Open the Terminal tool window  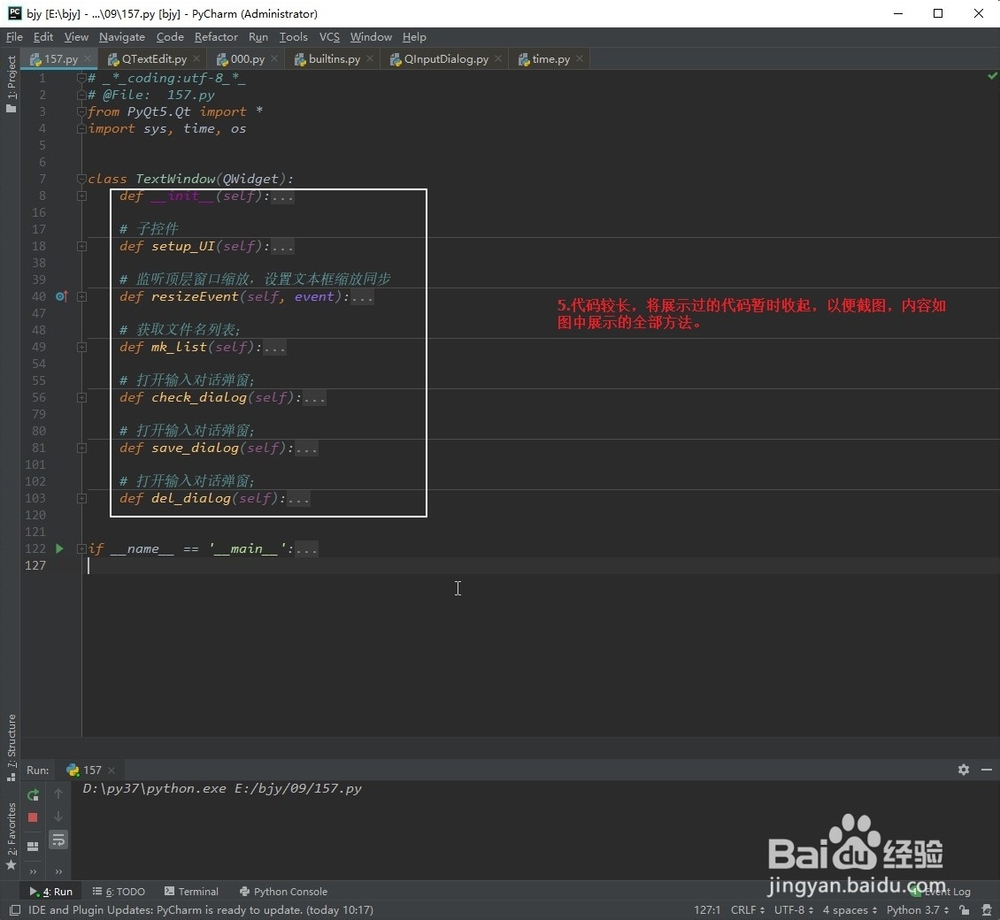[x=191, y=891]
